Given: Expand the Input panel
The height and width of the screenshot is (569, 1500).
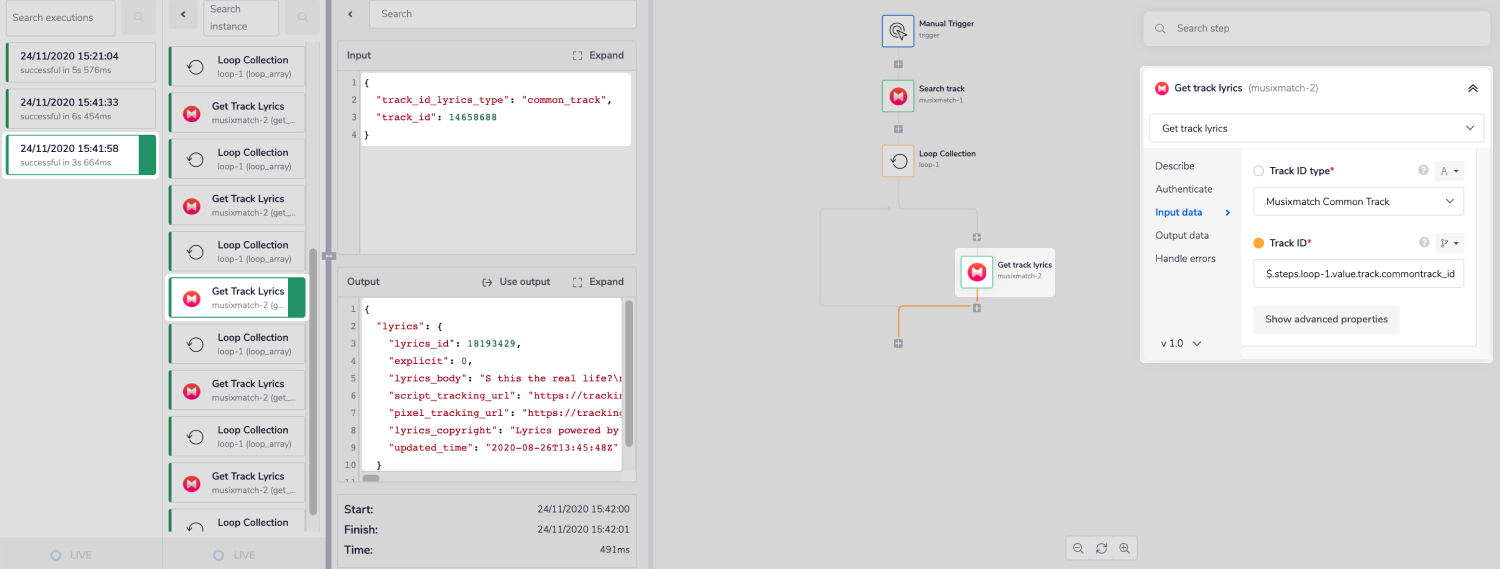Looking at the screenshot, I should pos(598,56).
